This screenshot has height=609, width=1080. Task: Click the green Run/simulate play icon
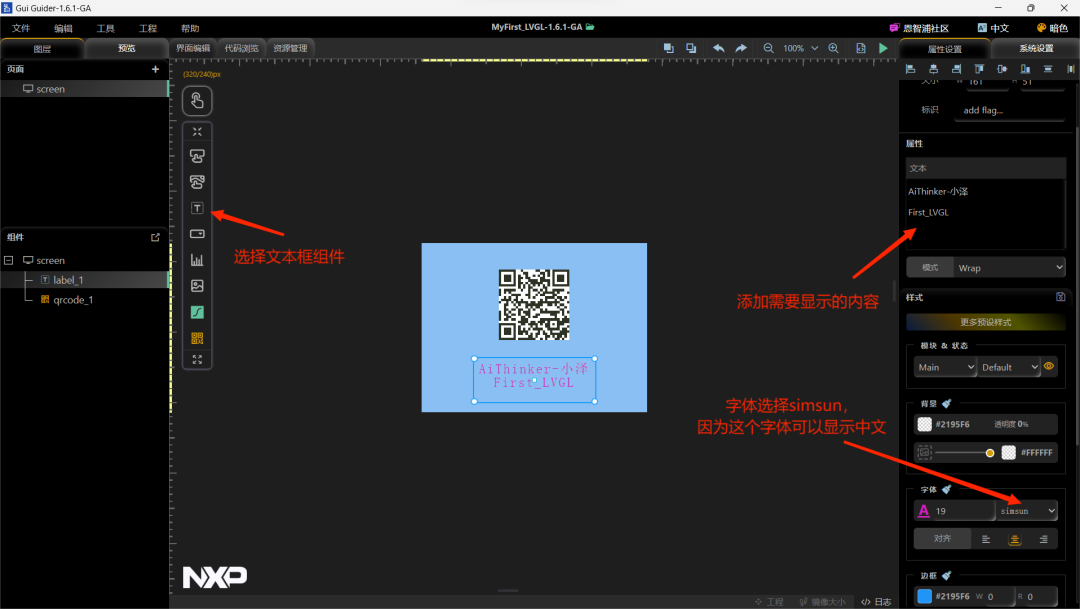click(883, 47)
